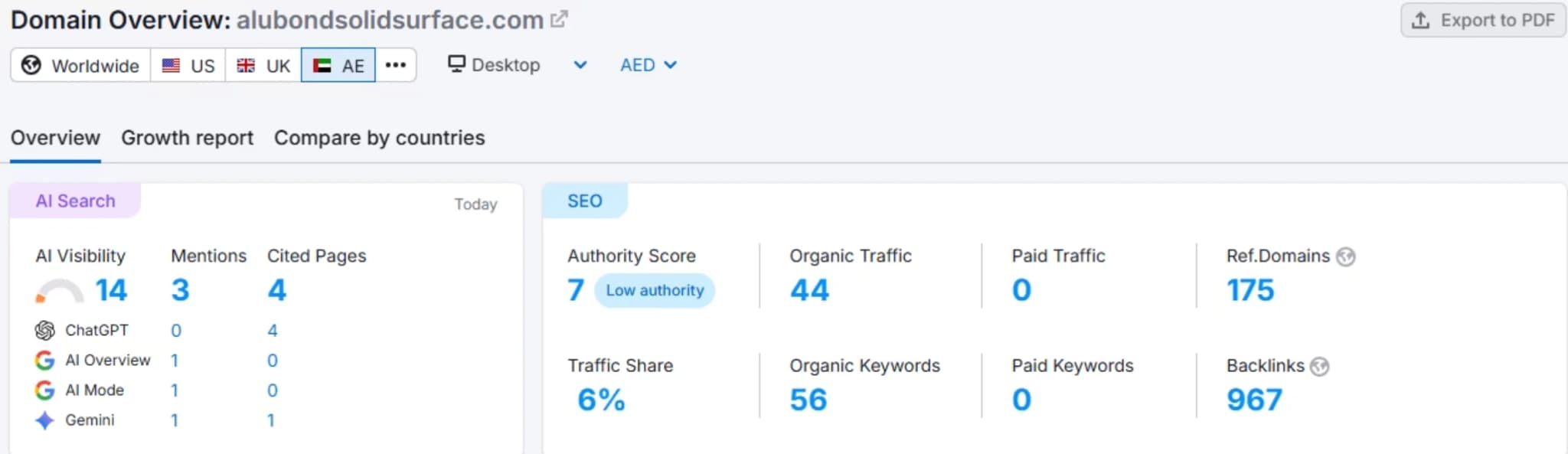This screenshot has height=454, width=1568.
Task: Open AI Mode mentions value 1
Action: [x=175, y=390]
